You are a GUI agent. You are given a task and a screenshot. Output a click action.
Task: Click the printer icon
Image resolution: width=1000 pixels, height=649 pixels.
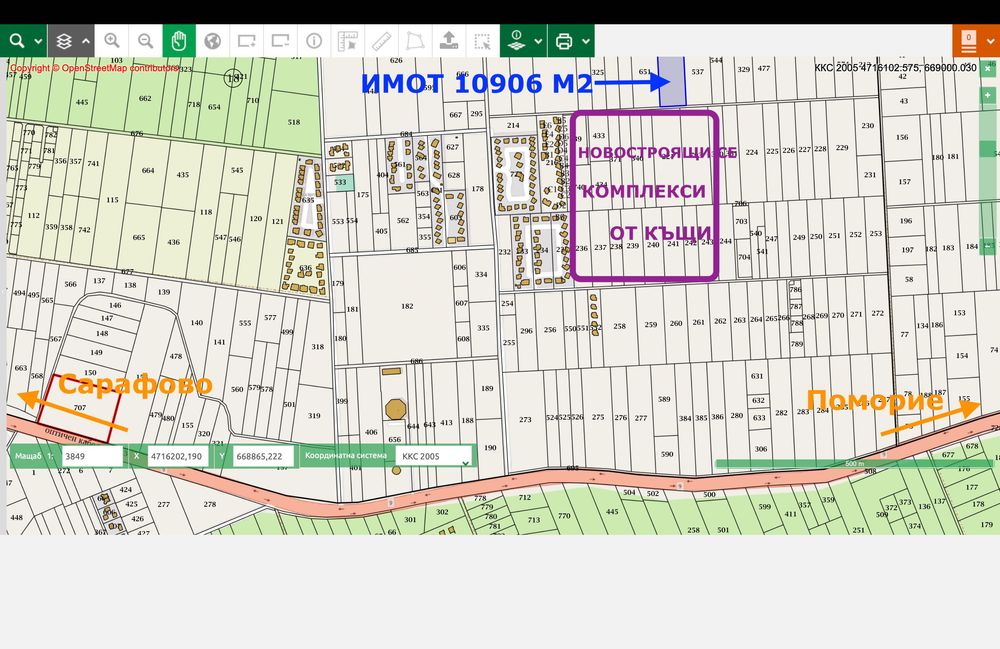click(564, 41)
